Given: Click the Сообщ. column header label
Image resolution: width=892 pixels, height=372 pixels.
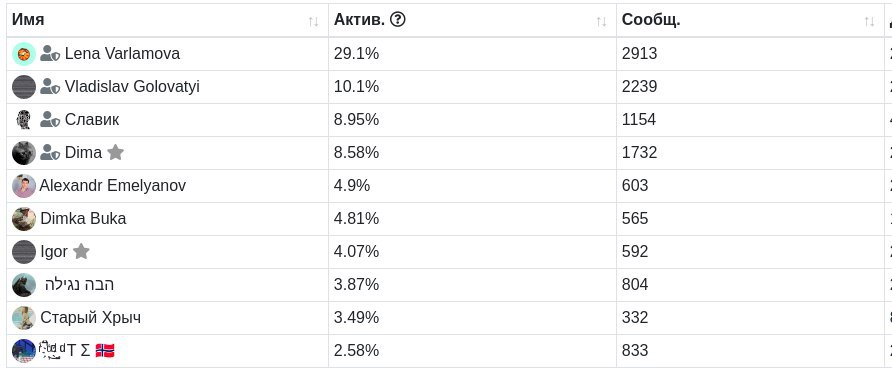Looking at the screenshot, I should [651, 20].
